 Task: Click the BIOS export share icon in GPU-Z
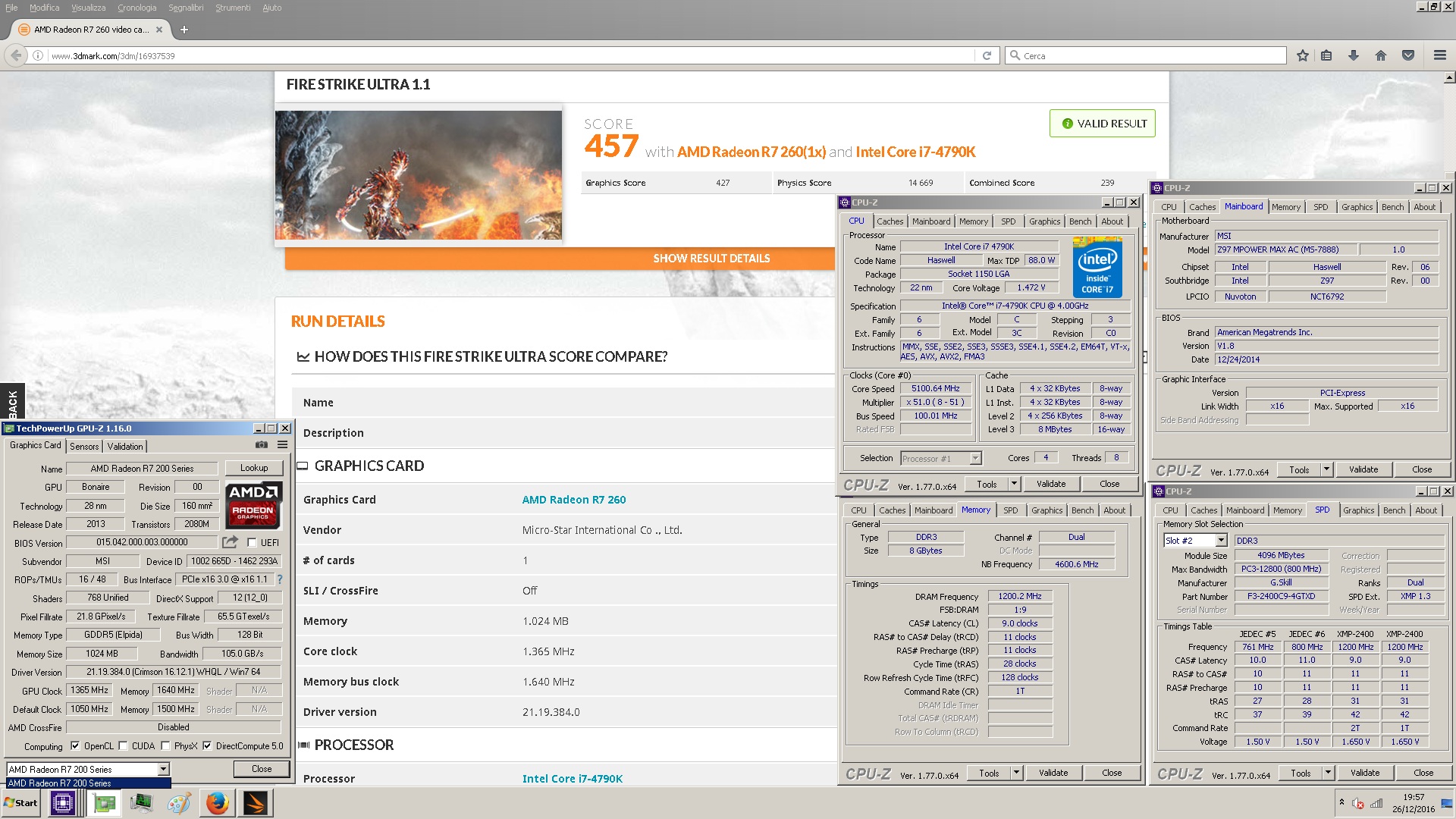[230, 542]
